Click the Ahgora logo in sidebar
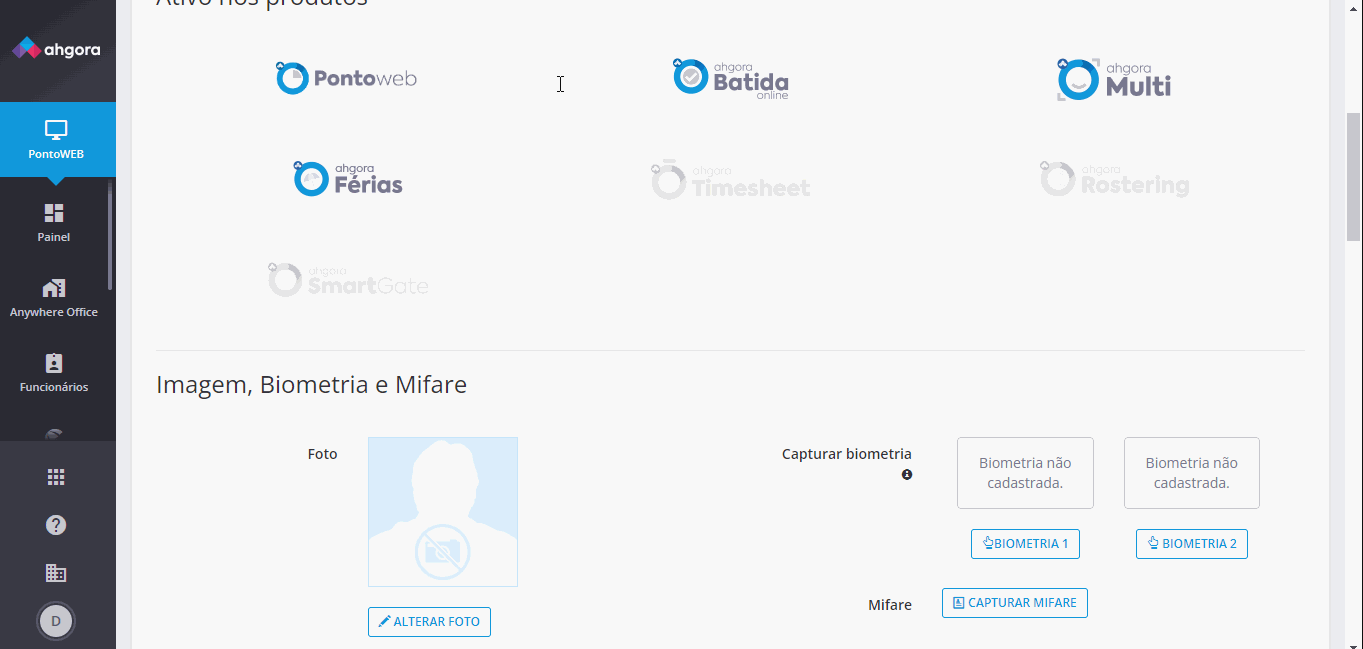This screenshot has height=649, width=1363. [56, 49]
